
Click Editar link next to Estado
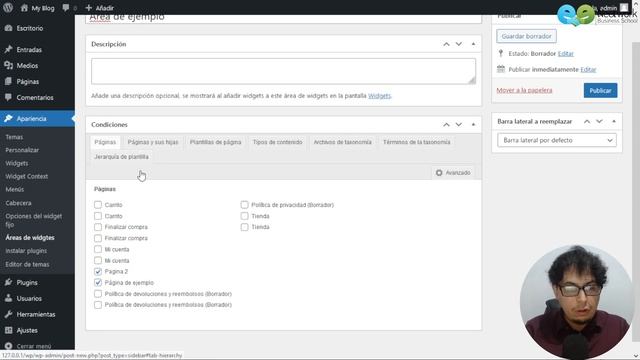coord(565,53)
